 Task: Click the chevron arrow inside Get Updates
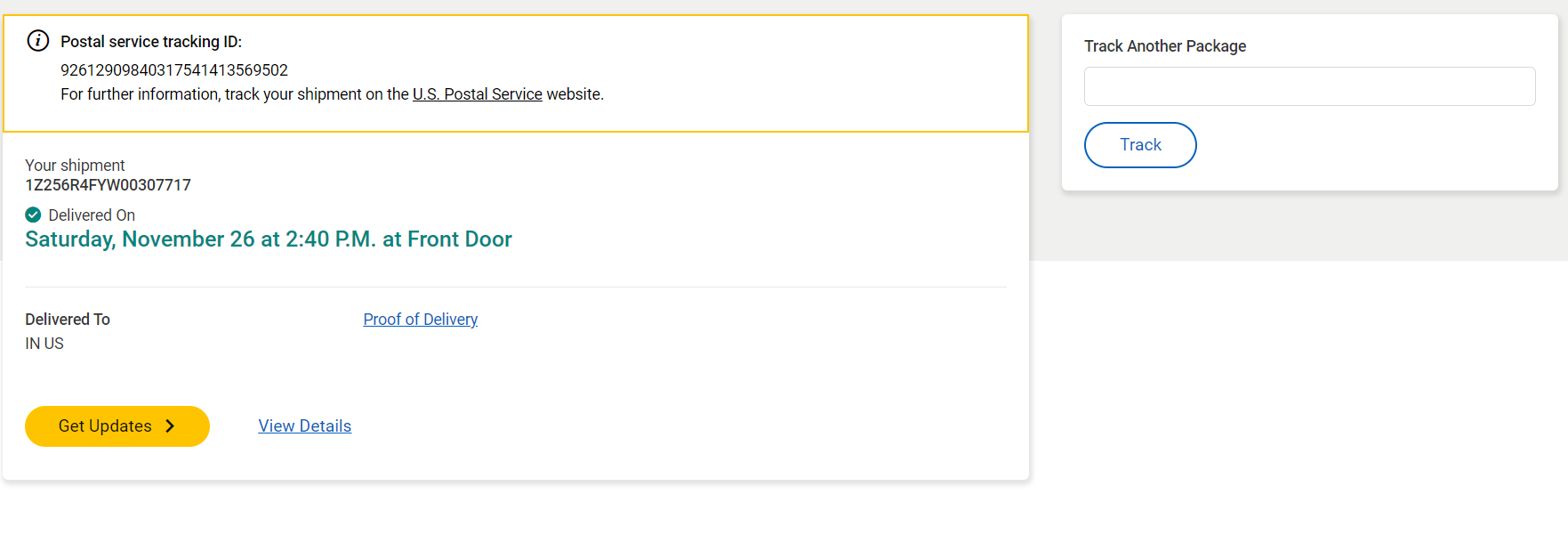click(170, 426)
